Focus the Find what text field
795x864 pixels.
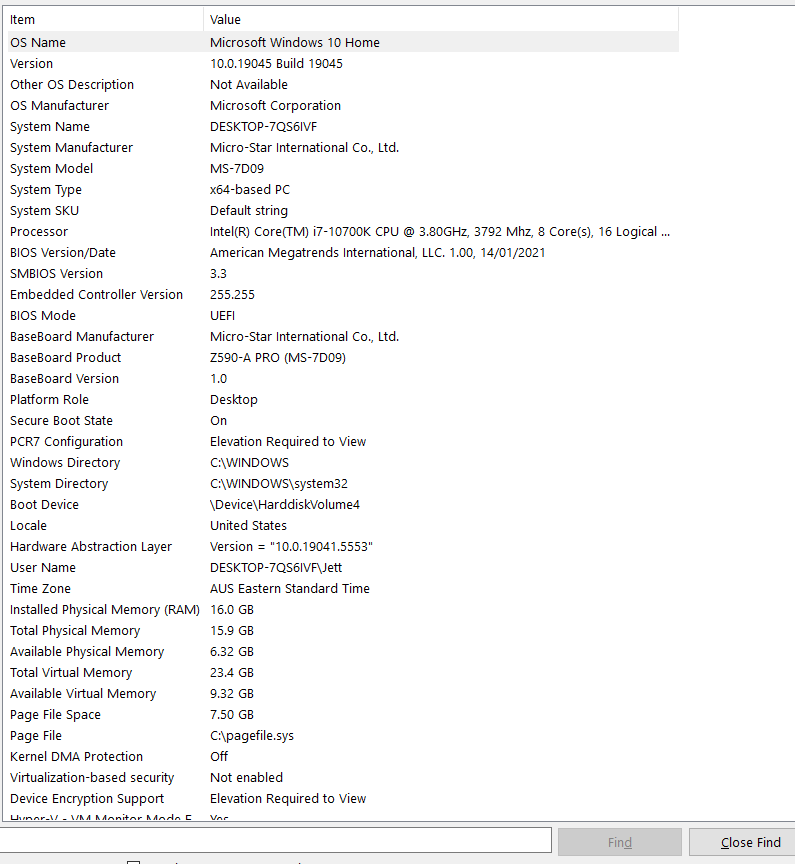275,841
